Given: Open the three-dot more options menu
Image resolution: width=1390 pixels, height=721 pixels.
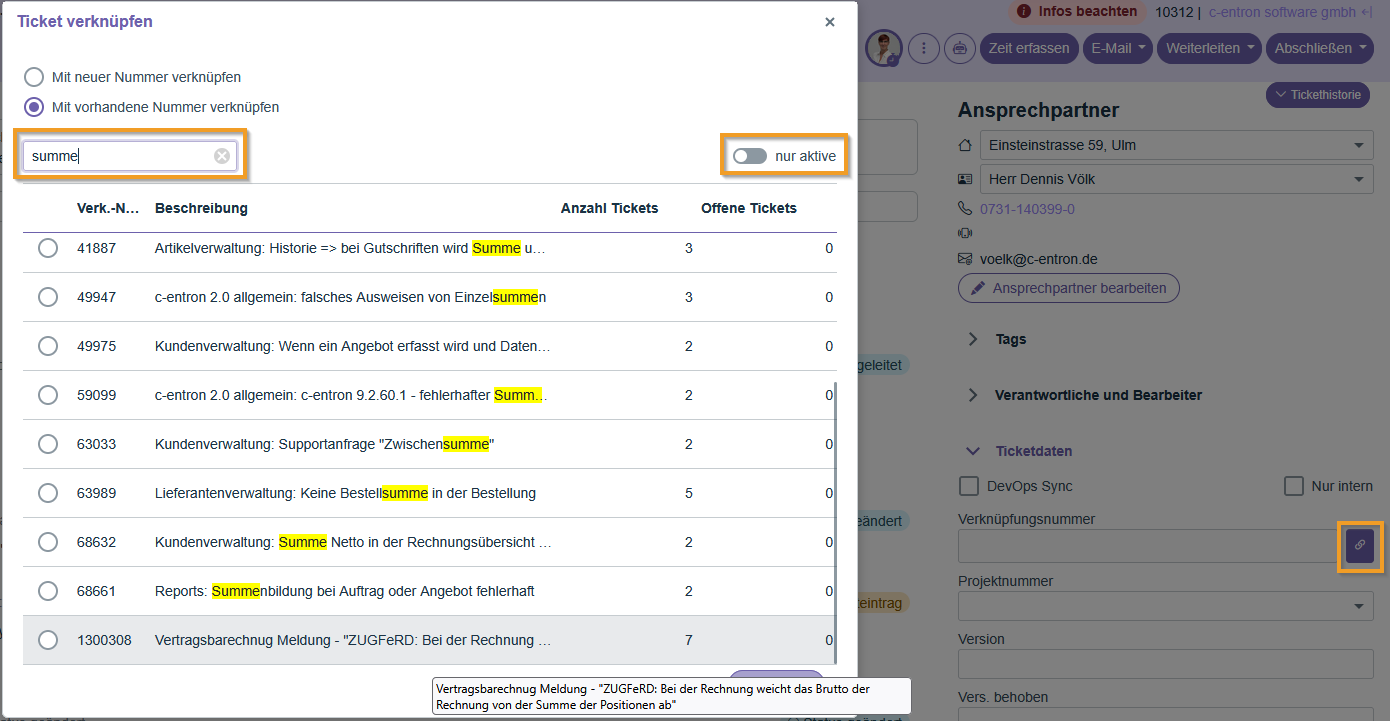Looking at the screenshot, I should (924, 48).
